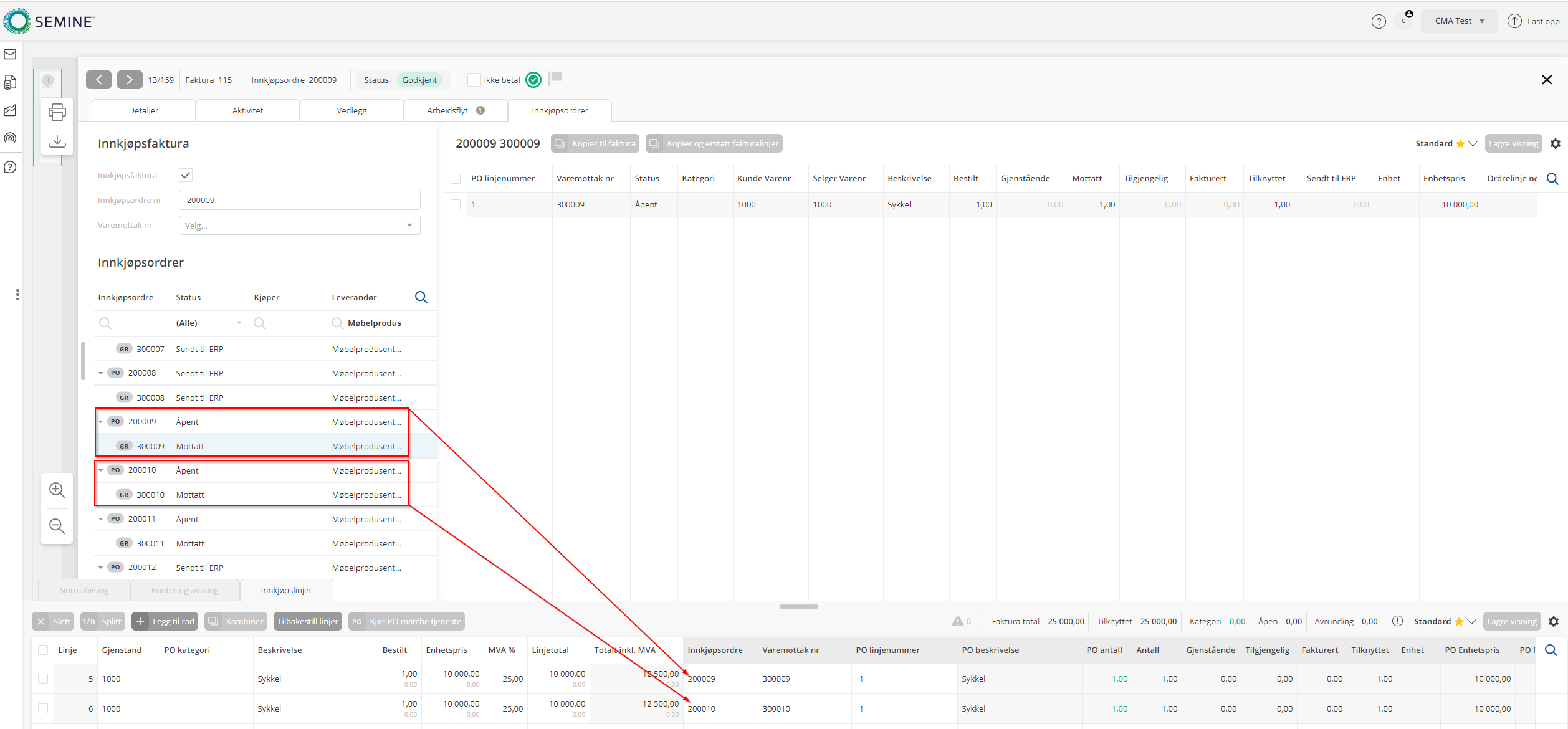Zoom out of the document preview
Screen dimensions: 1568x729
pos(57,526)
